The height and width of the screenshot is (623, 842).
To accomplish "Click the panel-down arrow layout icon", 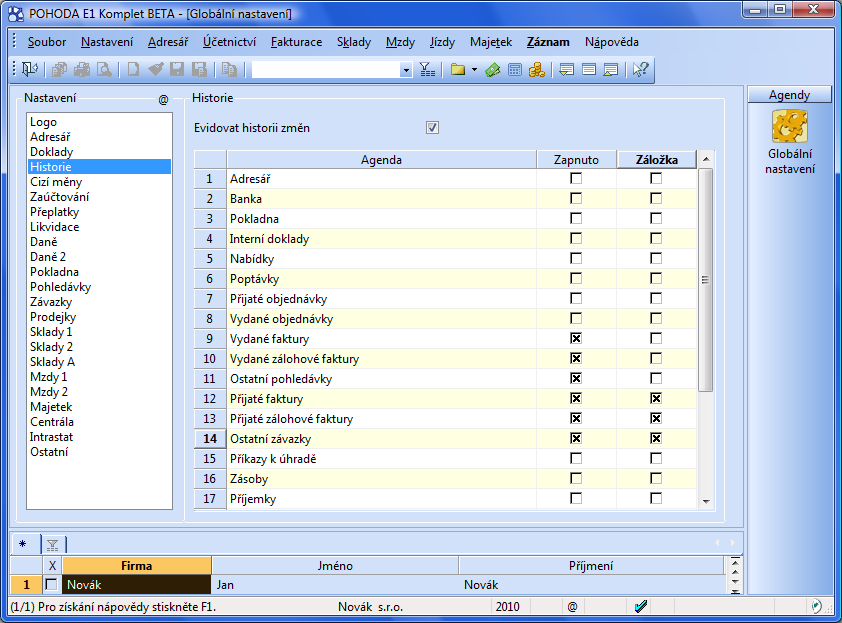I will [567, 69].
